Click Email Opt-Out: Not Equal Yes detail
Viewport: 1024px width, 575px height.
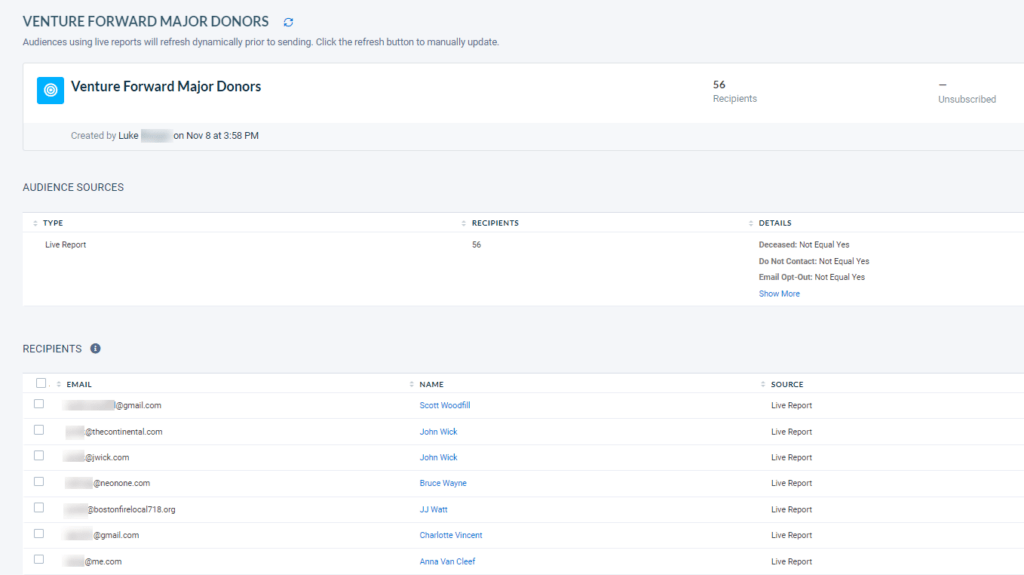812,277
